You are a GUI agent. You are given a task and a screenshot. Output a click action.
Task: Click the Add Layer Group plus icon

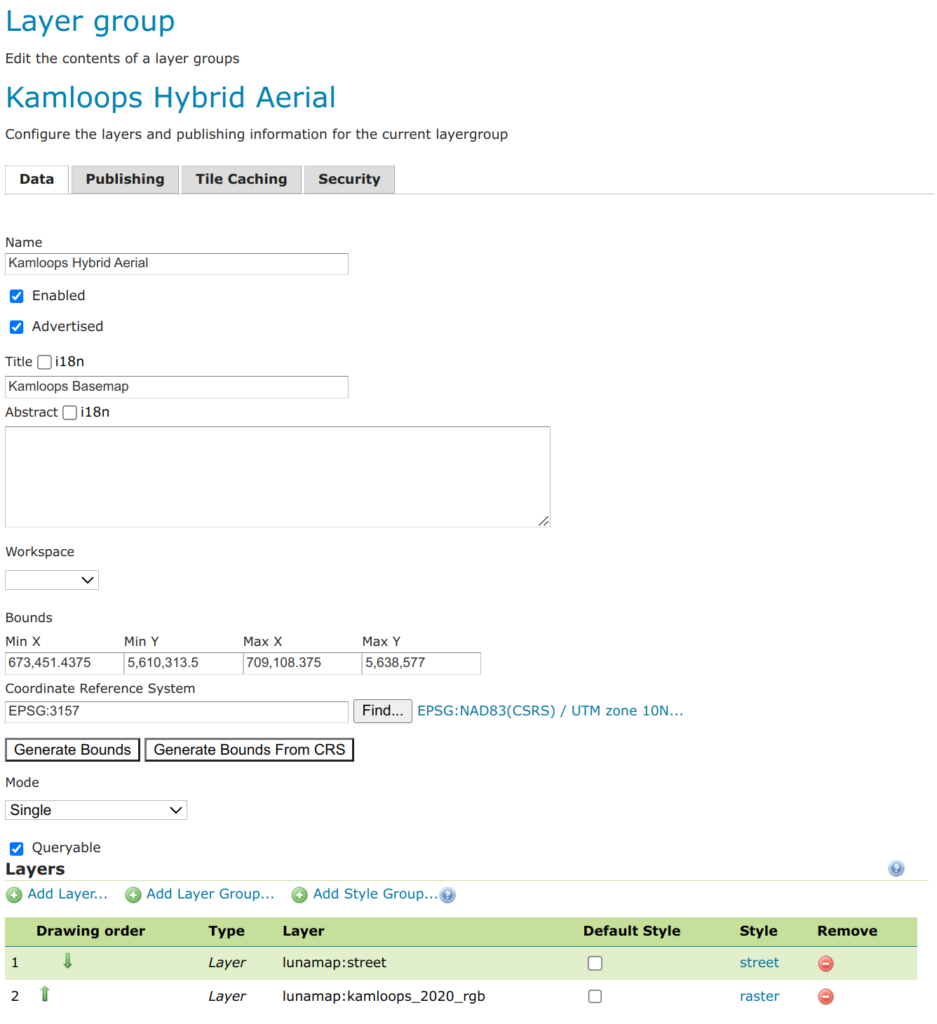pyautogui.click(x=133, y=895)
